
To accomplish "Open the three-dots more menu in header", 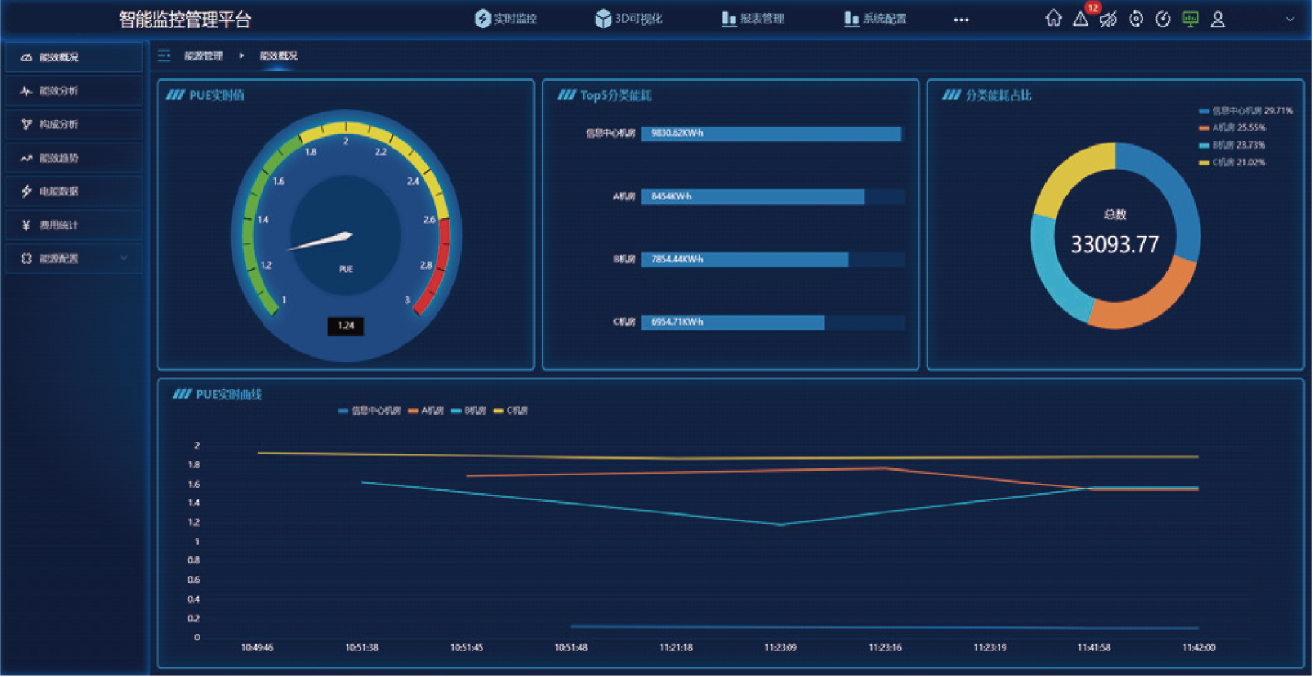I will pos(961,20).
